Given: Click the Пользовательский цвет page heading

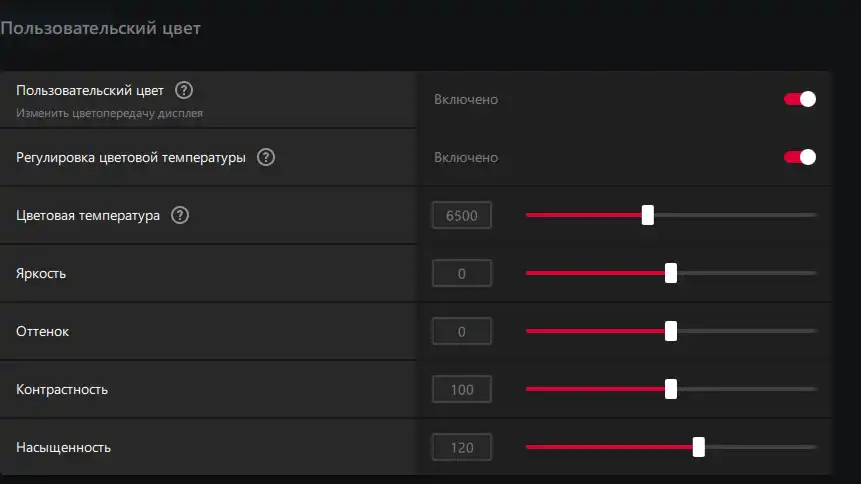Looking at the screenshot, I should coord(100,28).
